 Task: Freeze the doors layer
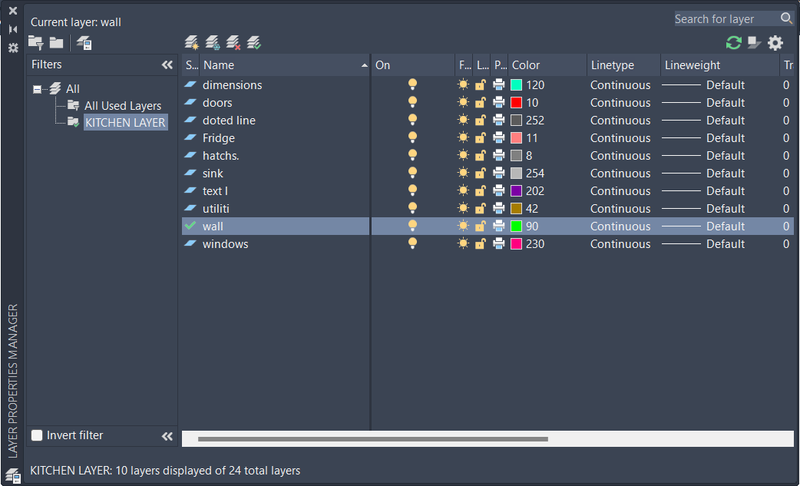click(463, 103)
